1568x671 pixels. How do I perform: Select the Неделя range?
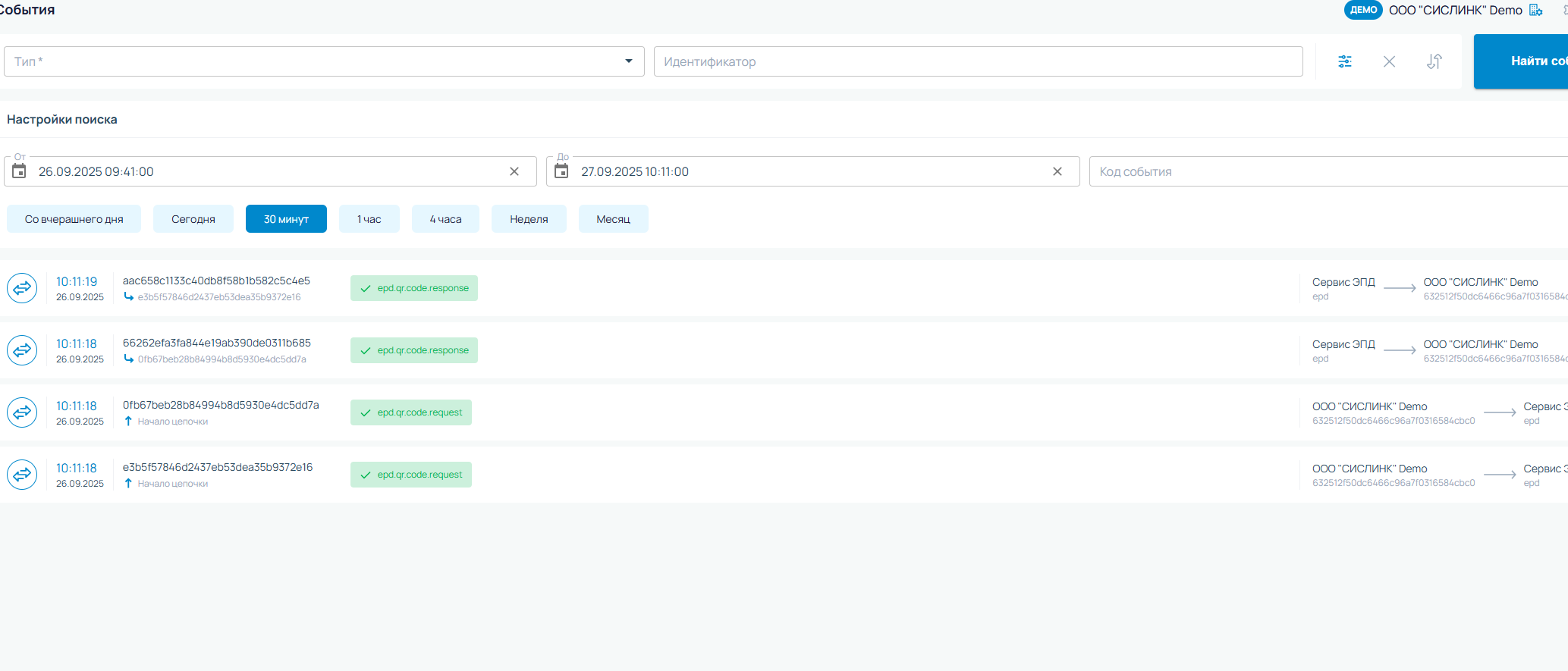click(529, 219)
